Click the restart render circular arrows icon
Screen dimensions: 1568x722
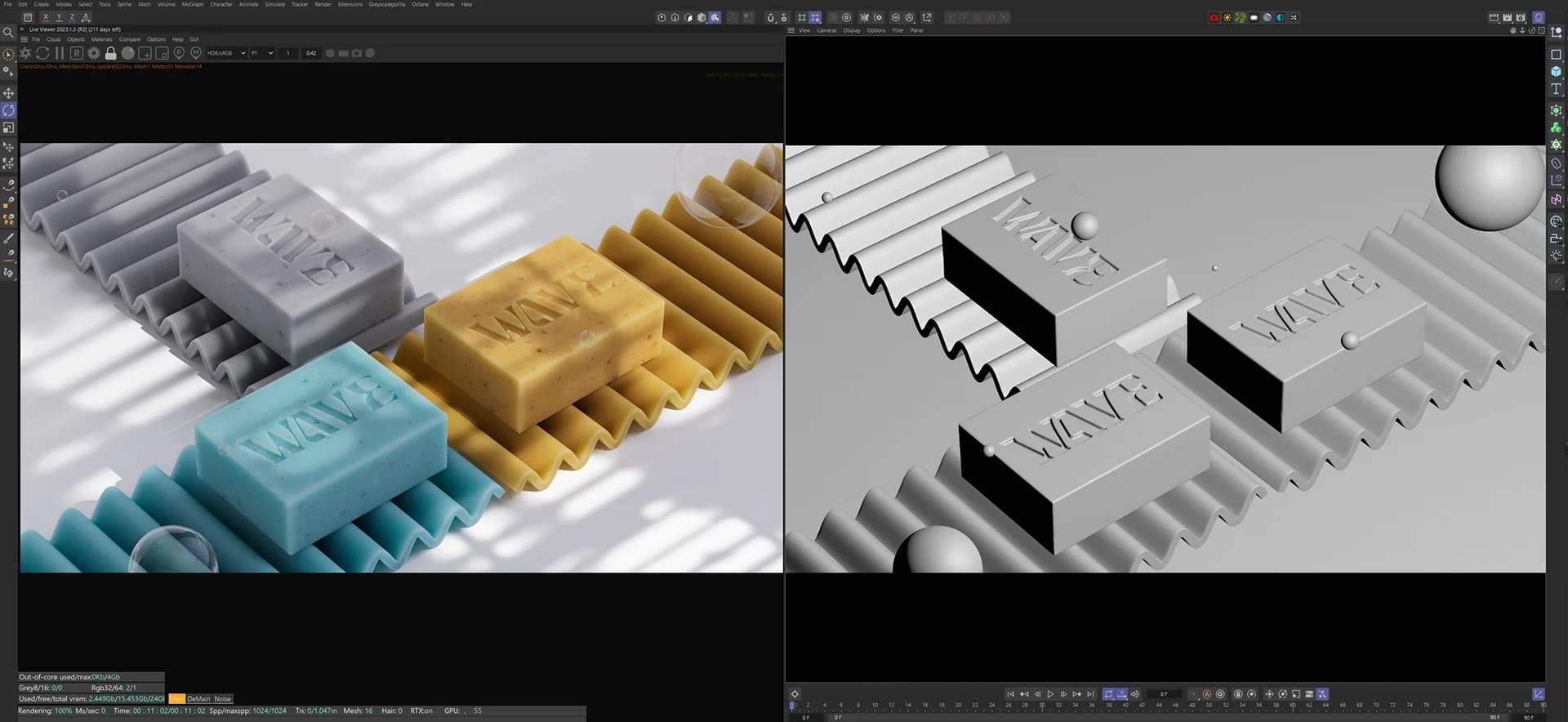point(42,53)
